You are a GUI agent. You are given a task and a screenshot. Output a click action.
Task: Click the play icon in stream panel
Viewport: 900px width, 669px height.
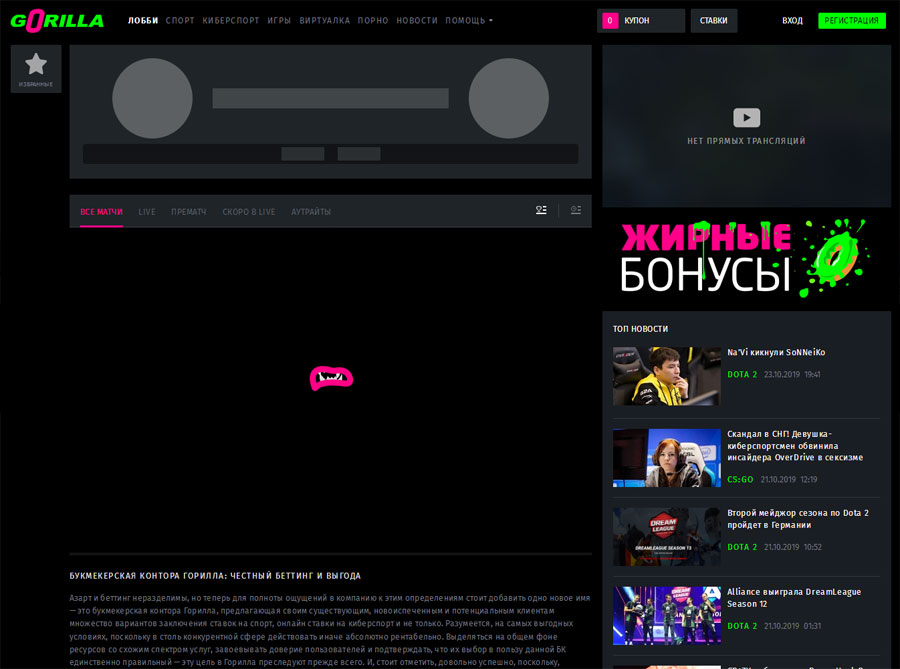746,118
